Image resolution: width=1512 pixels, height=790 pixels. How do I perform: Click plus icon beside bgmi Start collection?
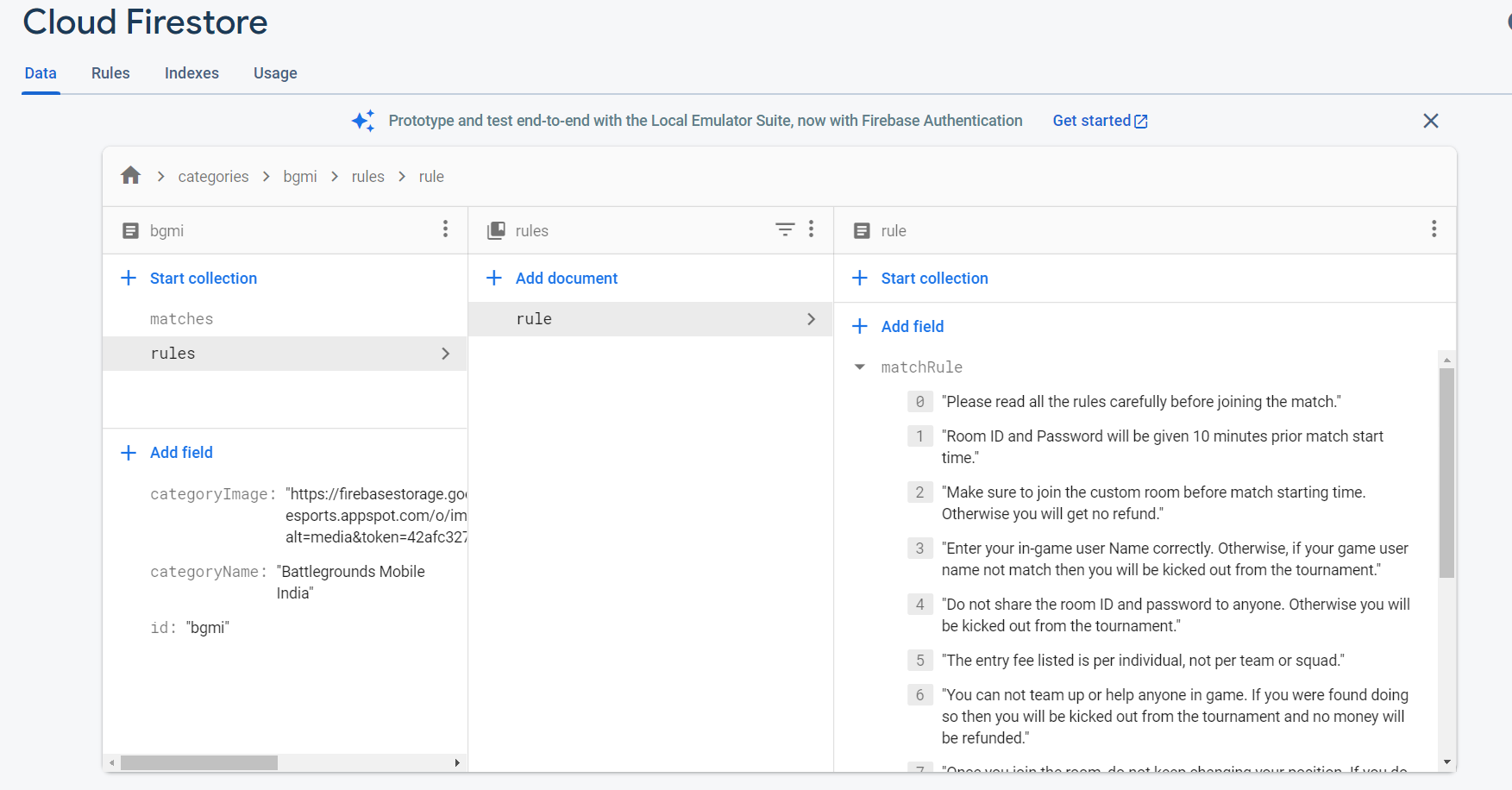(129, 278)
